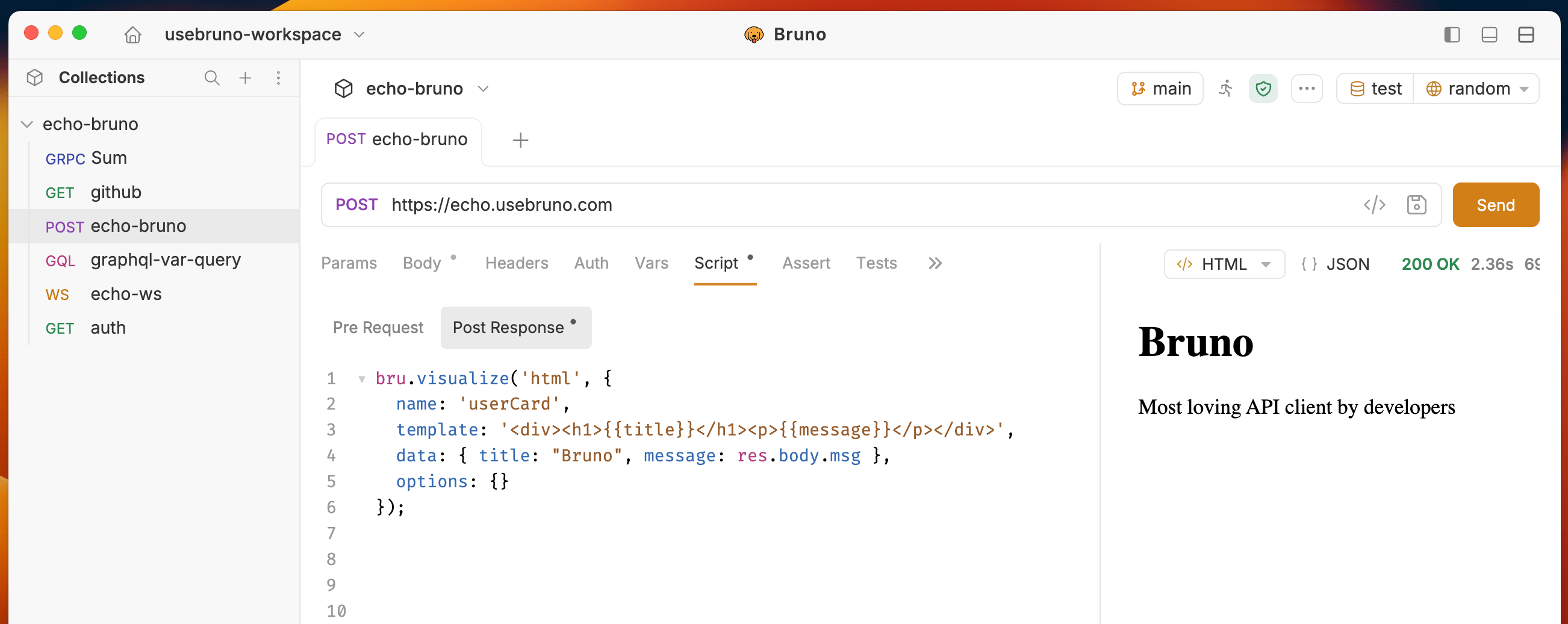Viewport: 1568px width, 624px height.
Task: Open the three-dot more options button
Action: (x=1307, y=89)
